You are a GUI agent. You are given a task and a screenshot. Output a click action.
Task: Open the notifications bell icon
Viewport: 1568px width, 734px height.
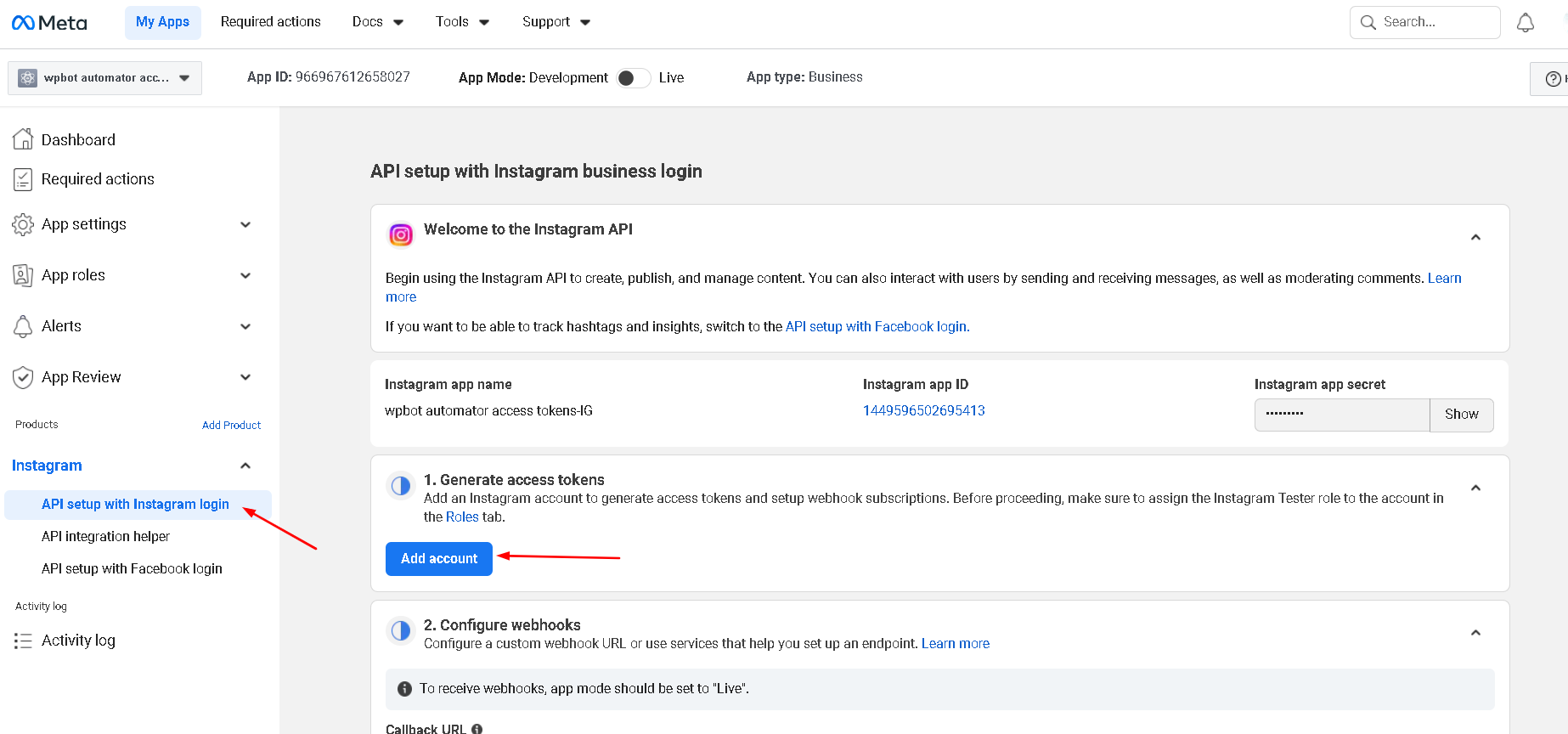pos(1525,23)
